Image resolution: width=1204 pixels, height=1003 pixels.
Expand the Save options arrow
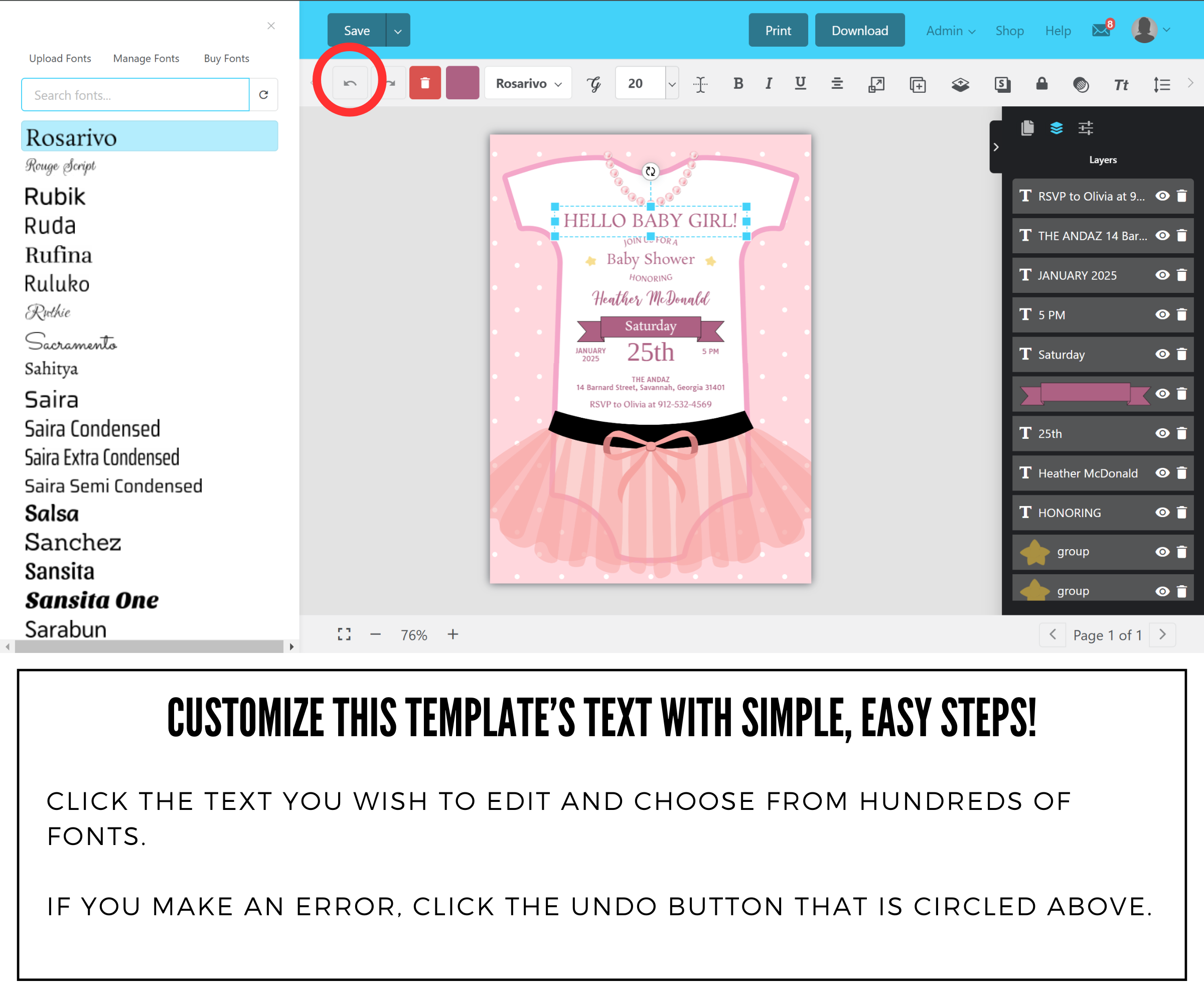(x=398, y=31)
